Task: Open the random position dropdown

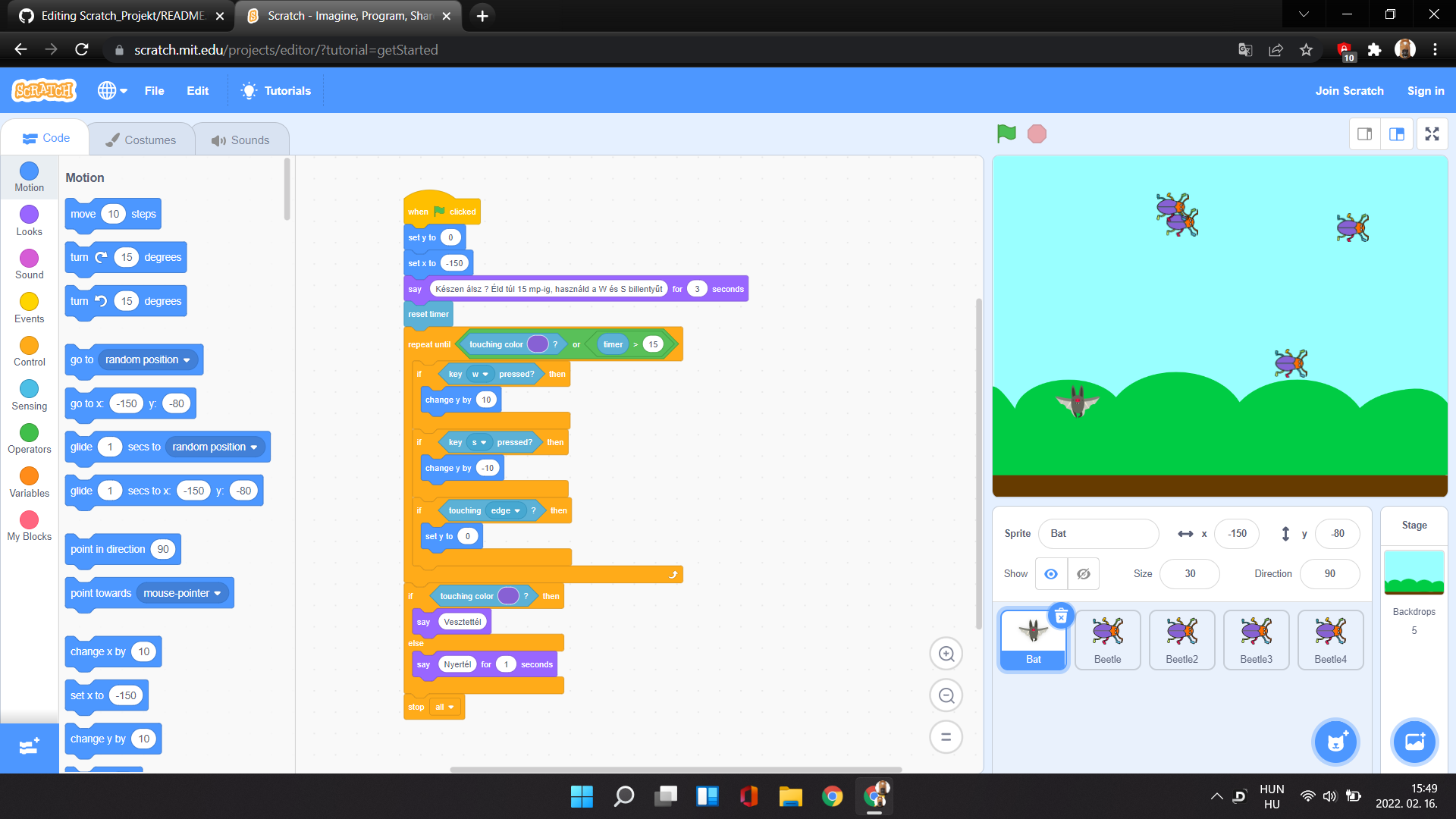Action: point(187,359)
